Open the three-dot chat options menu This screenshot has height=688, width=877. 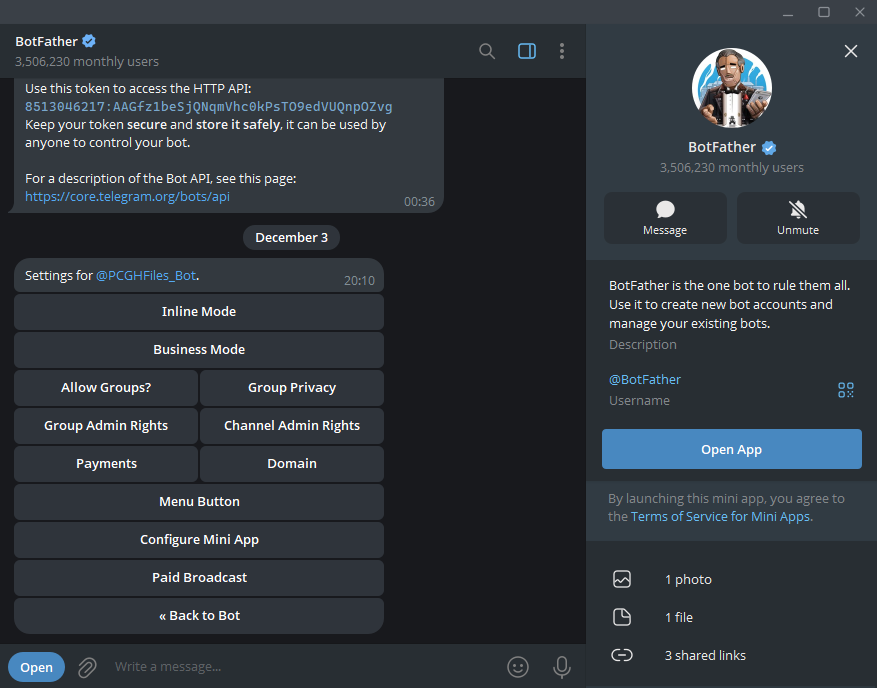point(562,51)
